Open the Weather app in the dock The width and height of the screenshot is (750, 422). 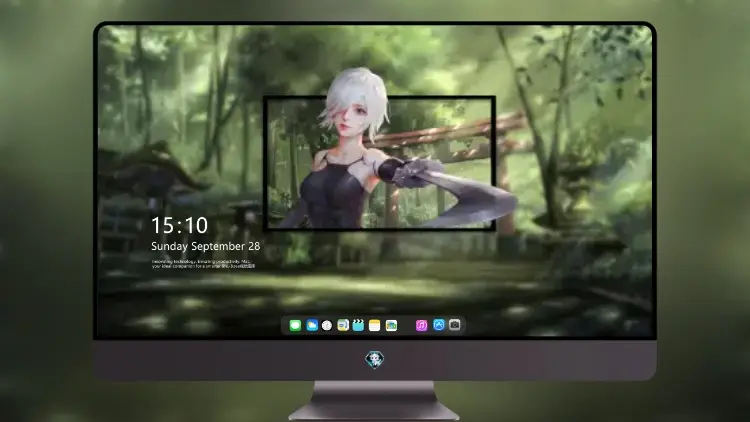312,326
